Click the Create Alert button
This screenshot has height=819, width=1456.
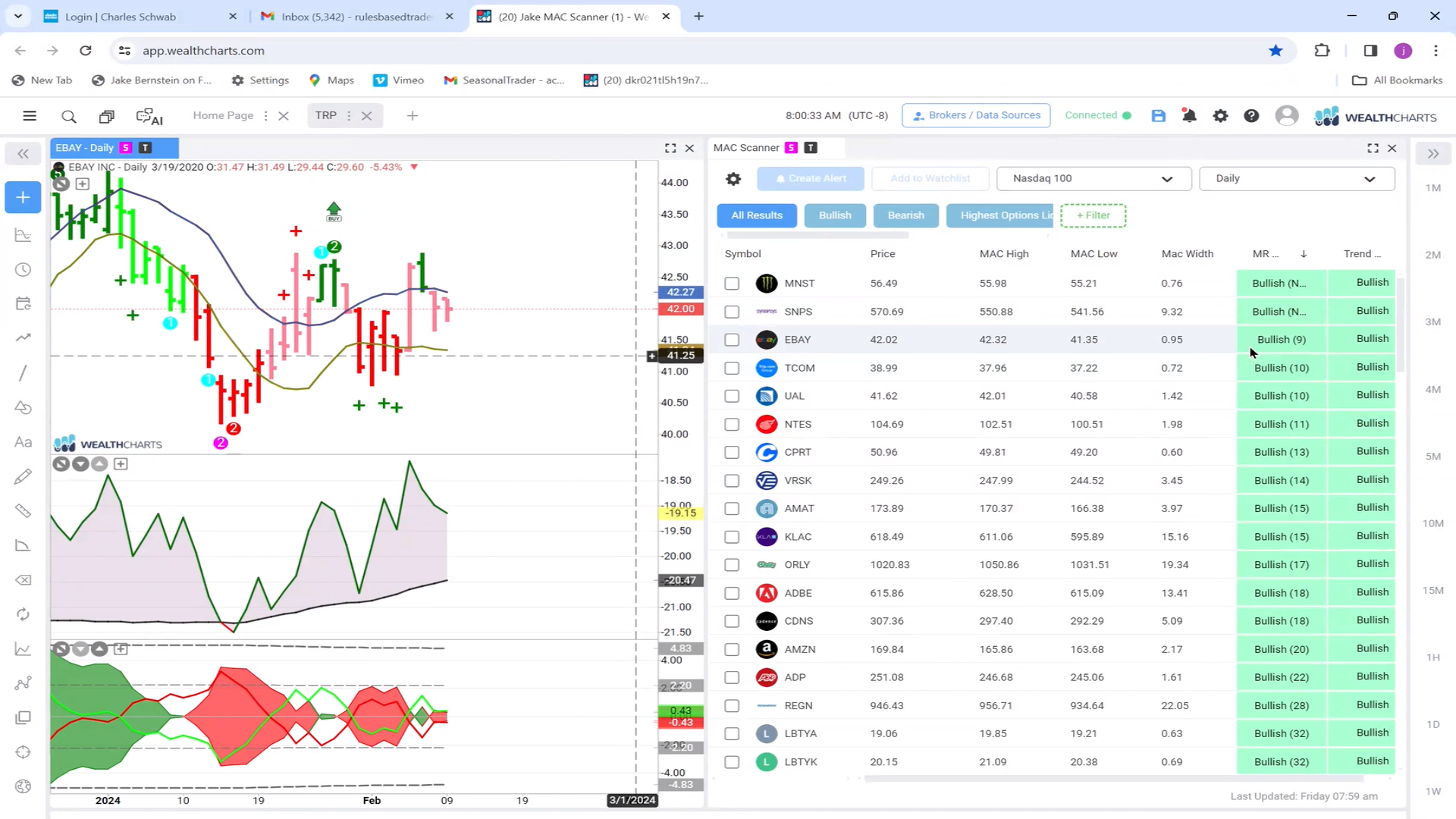811,179
